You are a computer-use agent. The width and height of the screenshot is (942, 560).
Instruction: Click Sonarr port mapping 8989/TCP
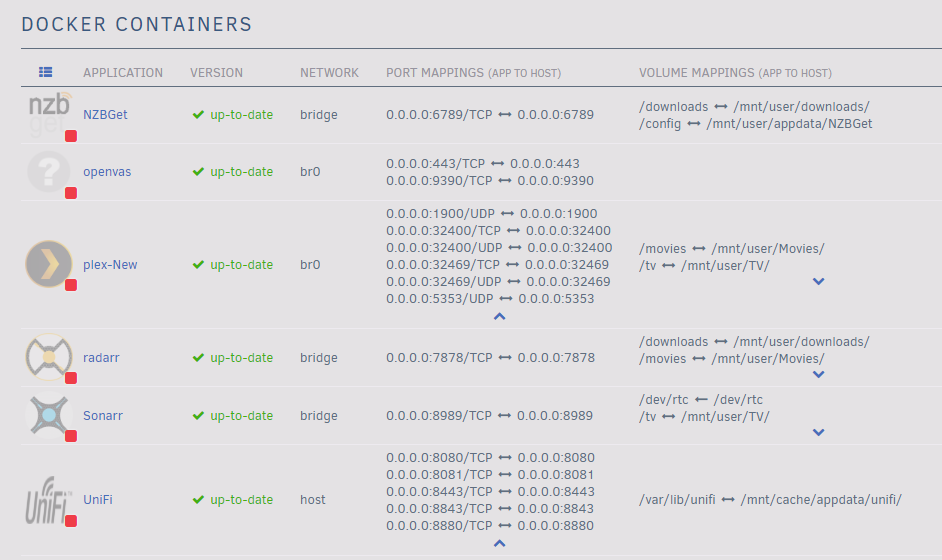click(x=489, y=415)
